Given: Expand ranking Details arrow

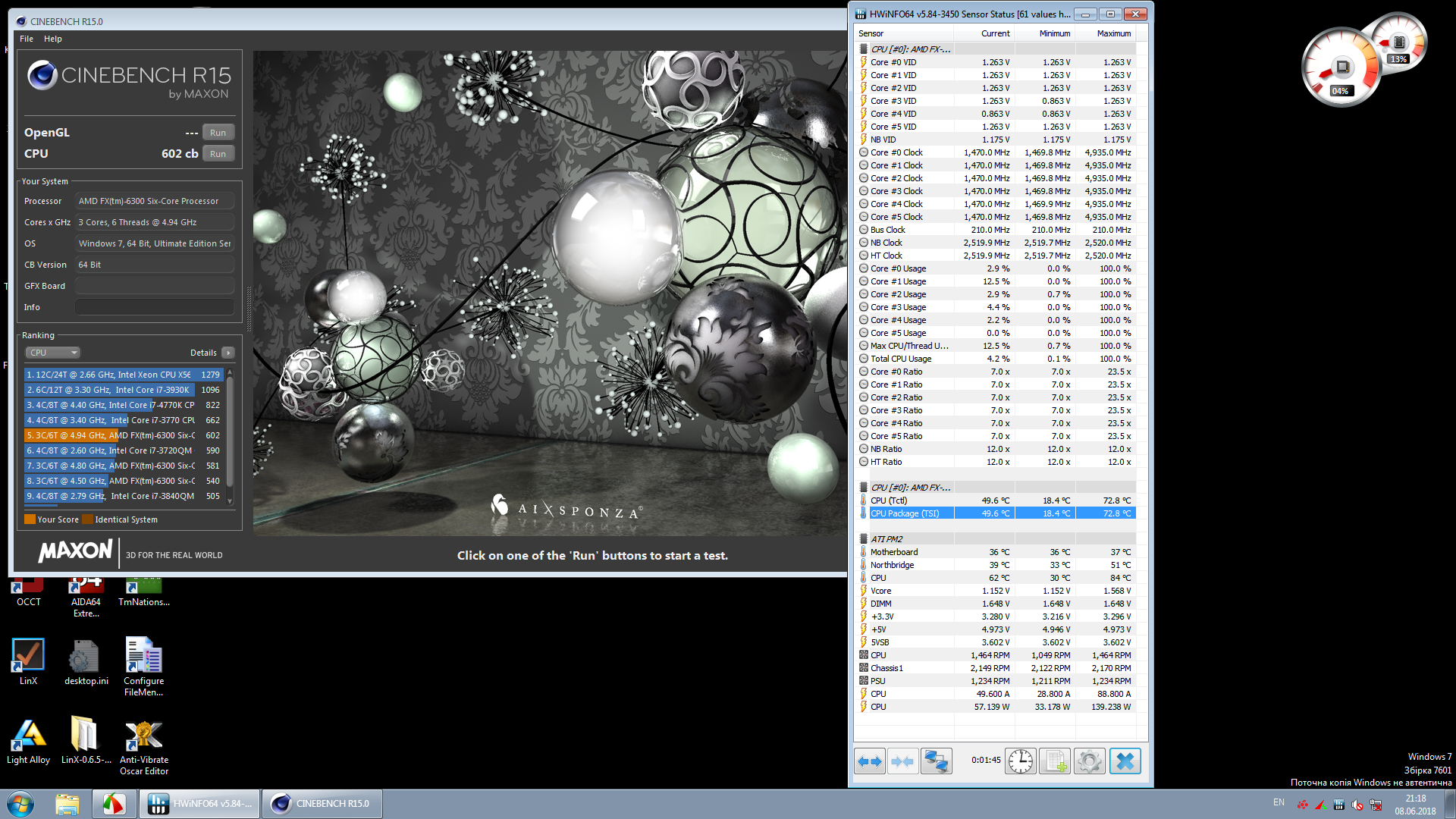Looking at the screenshot, I should (x=228, y=353).
